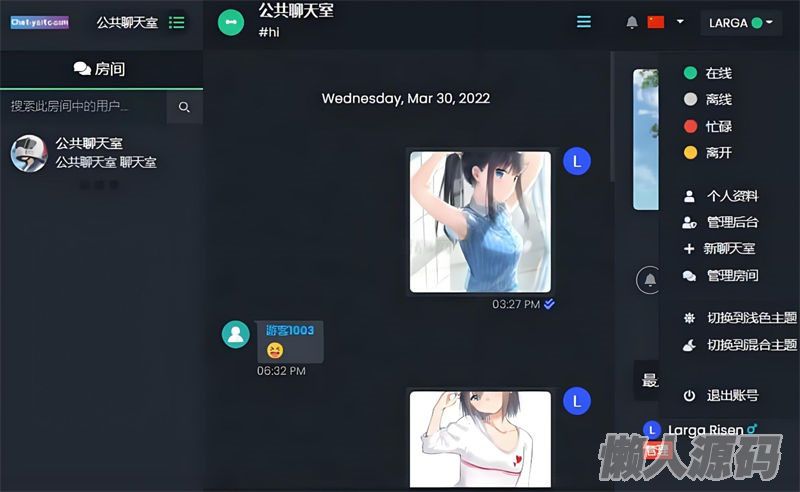Open 个人资料 from menu

(x=721, y=196)
